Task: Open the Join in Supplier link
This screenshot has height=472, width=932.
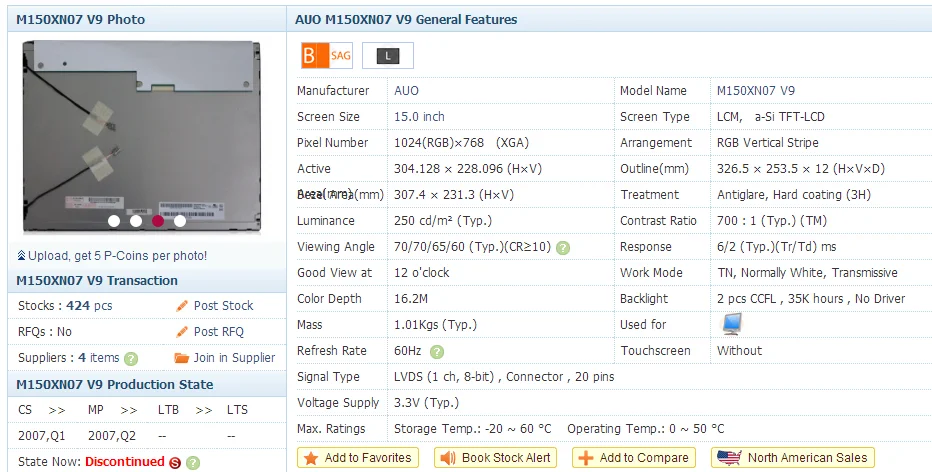Action: click(234, 358)
